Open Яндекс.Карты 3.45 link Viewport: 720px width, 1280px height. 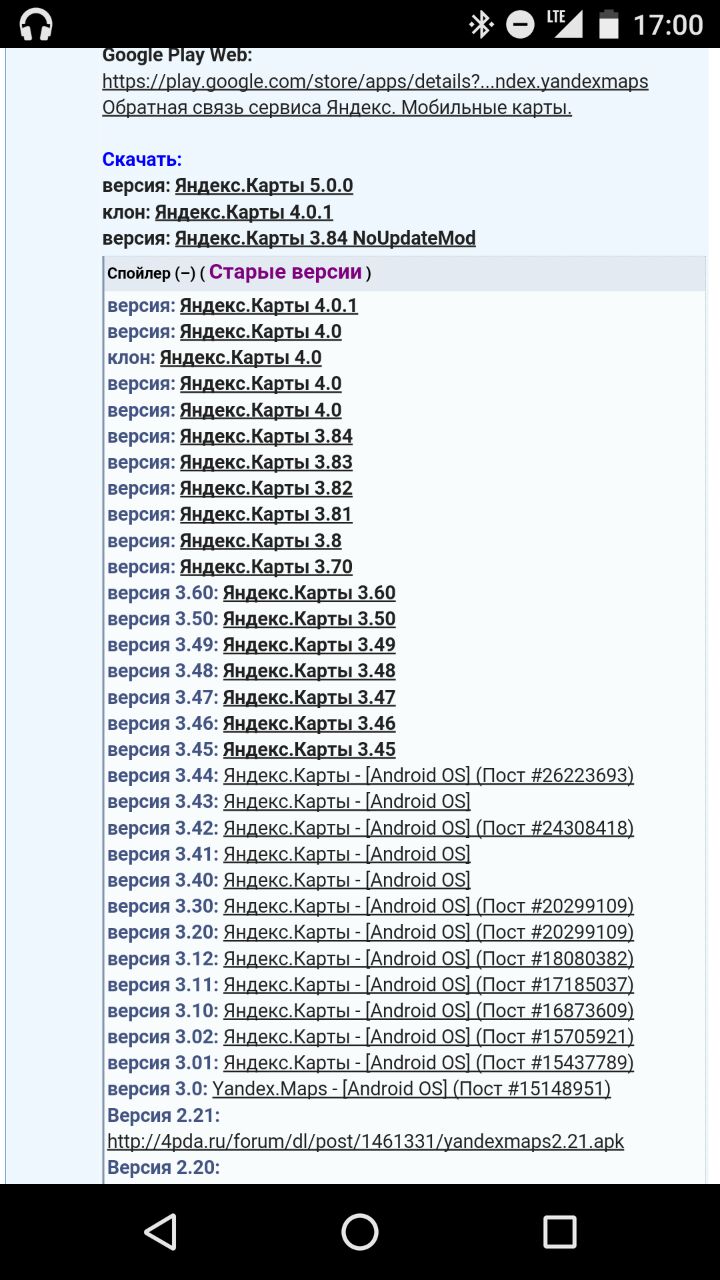309,750
